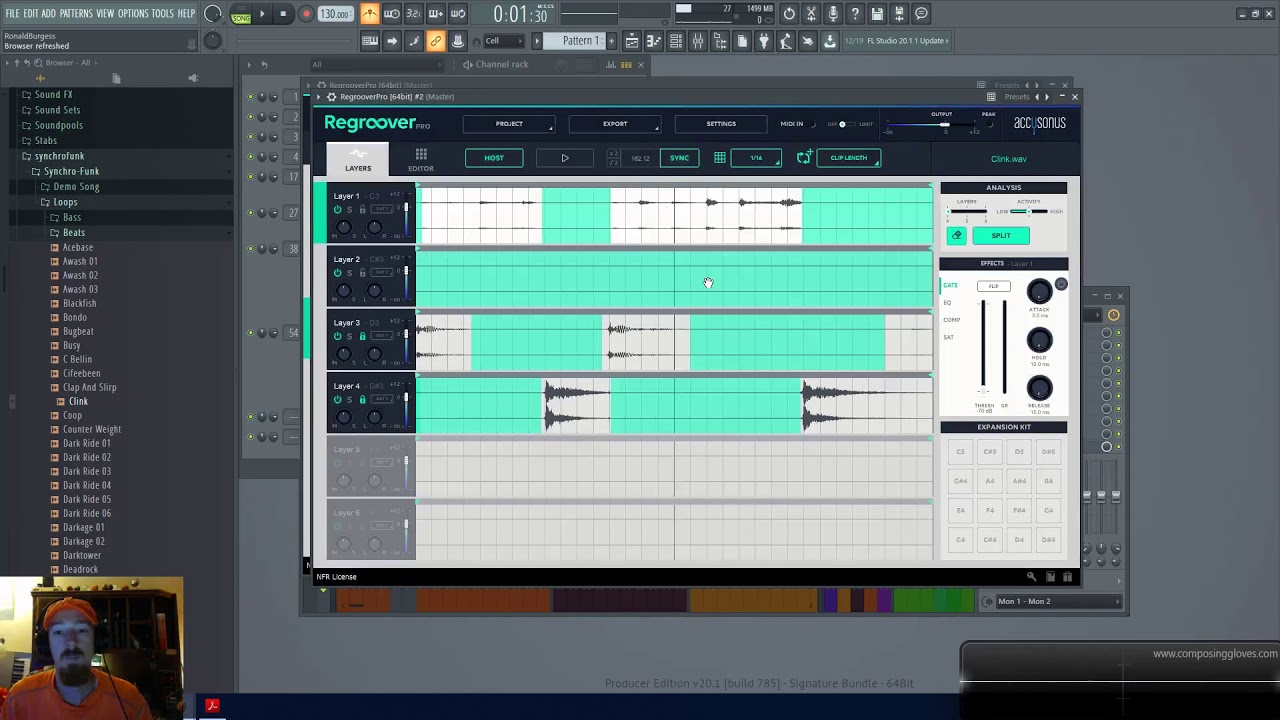Screen dimensions: 1280x720
Task: Toggle Layer 1 power button
Action: [337, 209]
